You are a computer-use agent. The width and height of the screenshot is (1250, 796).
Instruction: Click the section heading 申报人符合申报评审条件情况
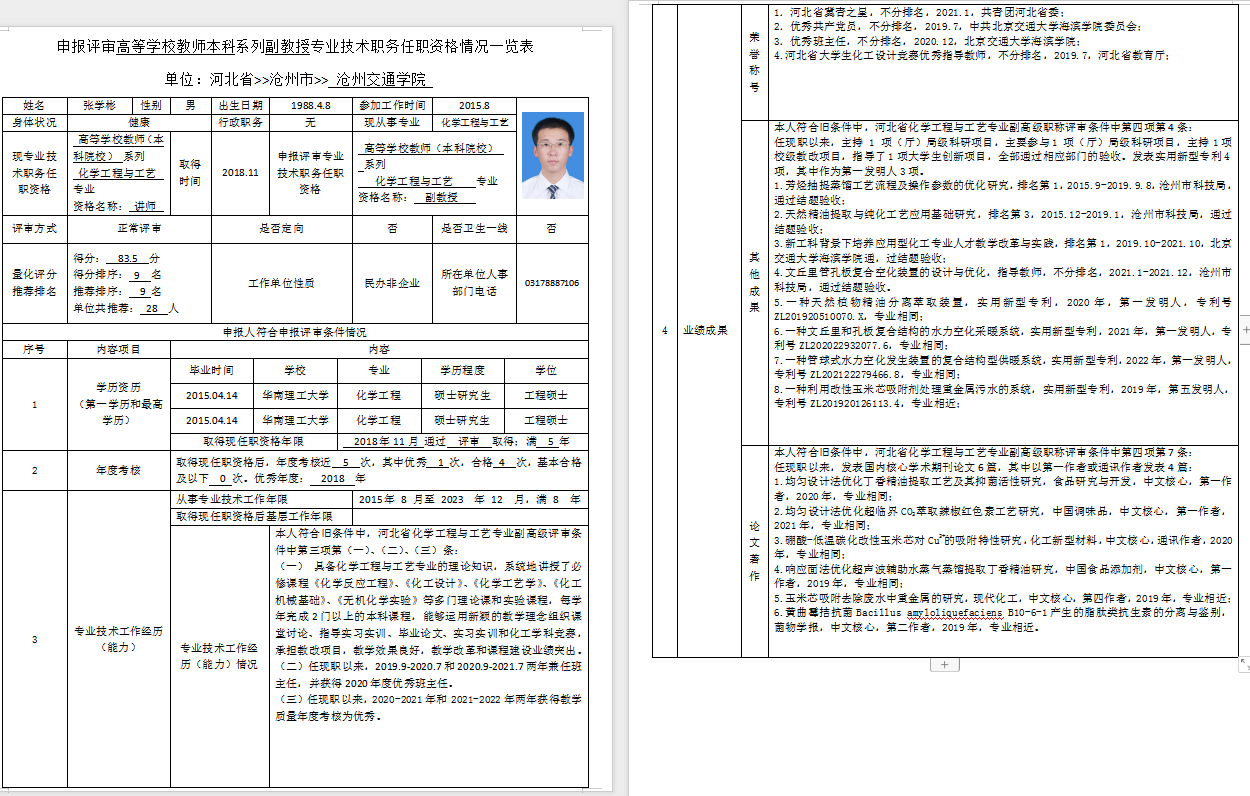point(294,331)
